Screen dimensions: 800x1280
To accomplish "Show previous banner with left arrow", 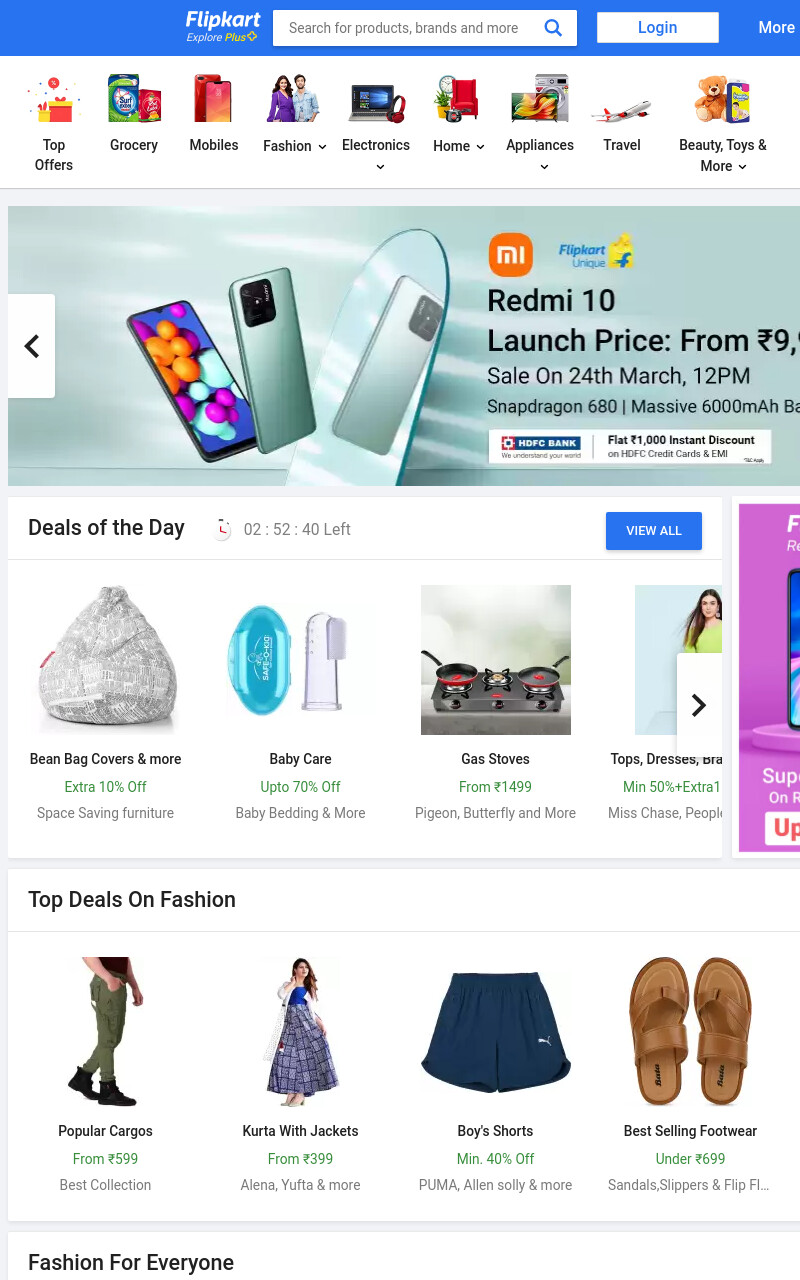I will click(x=31, y=346).
